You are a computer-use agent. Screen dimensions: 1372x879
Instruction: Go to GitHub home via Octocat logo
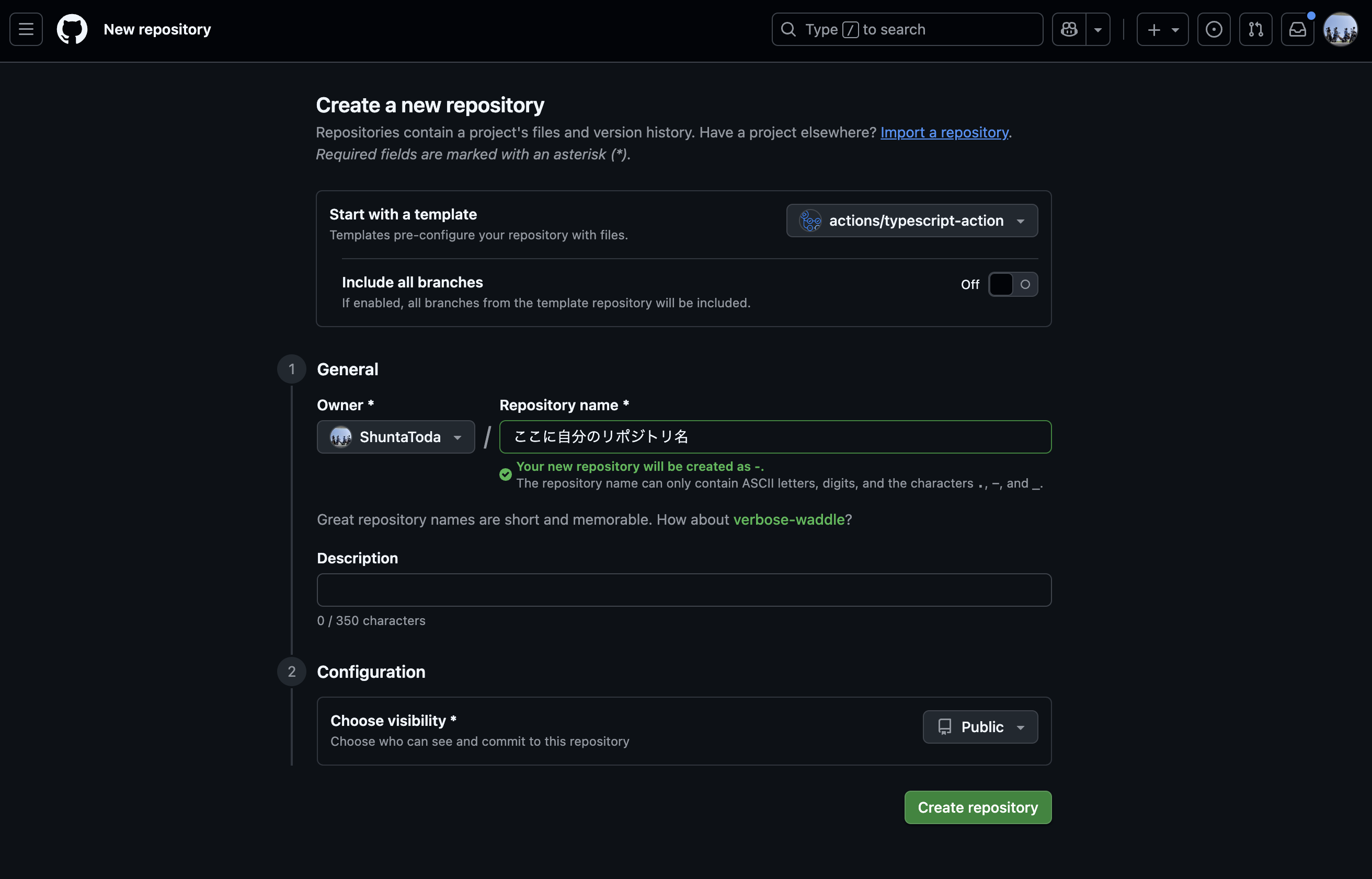pos(72,29)
